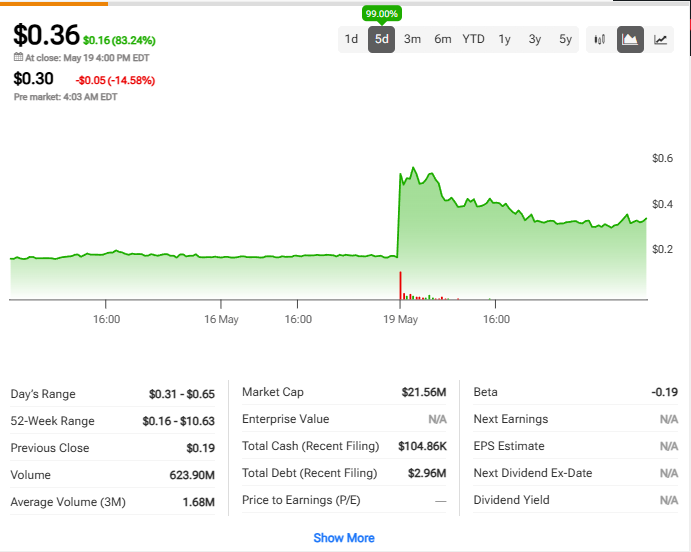Viewport: 691px width, 552px height.
Task: Select the 1d time range
Action: [351, 39]
